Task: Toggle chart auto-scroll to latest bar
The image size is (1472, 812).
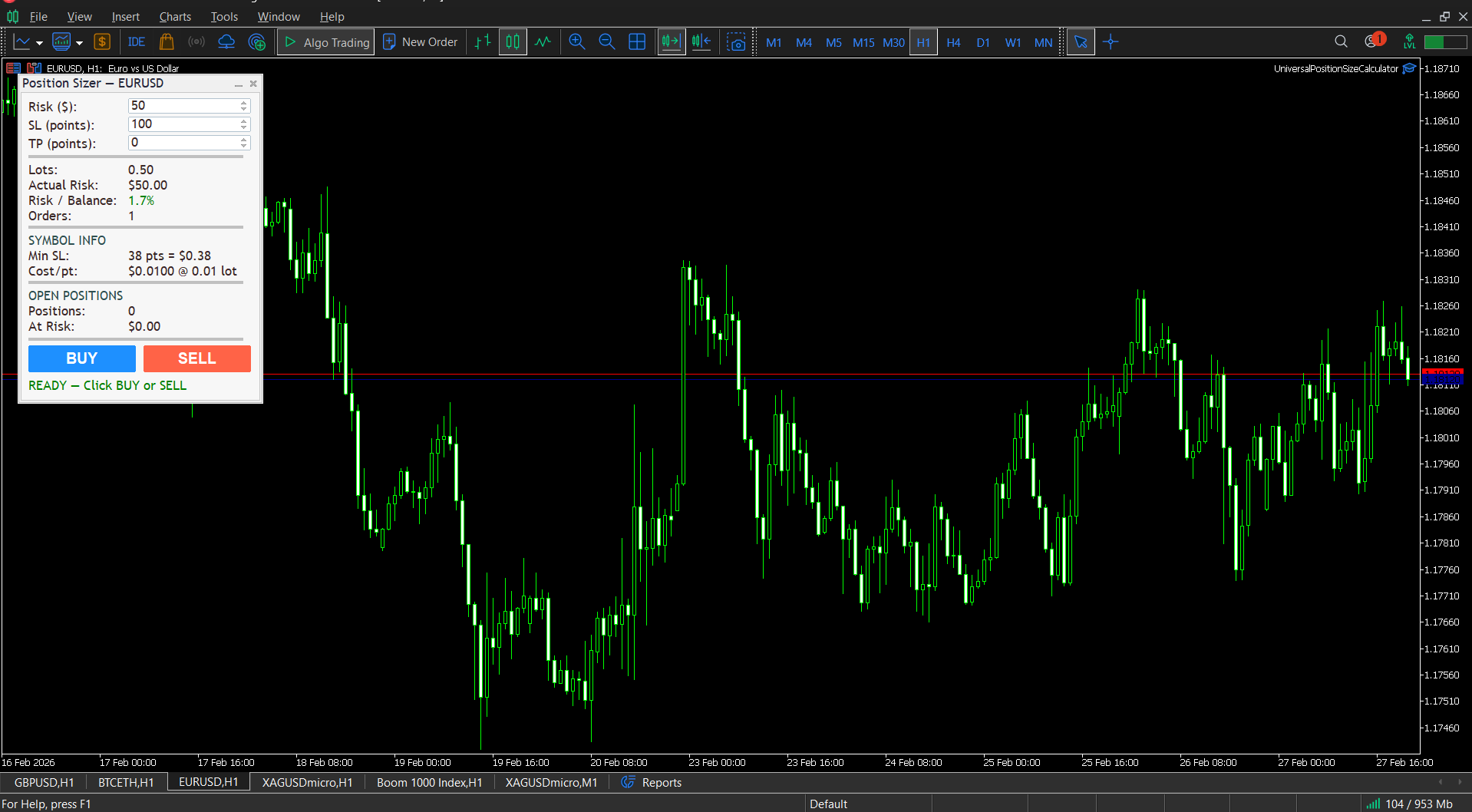Action: [671, 42]
